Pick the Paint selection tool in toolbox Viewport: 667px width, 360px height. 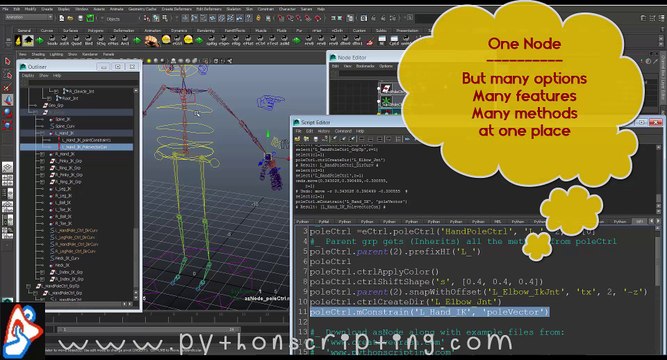coord(7,88)
